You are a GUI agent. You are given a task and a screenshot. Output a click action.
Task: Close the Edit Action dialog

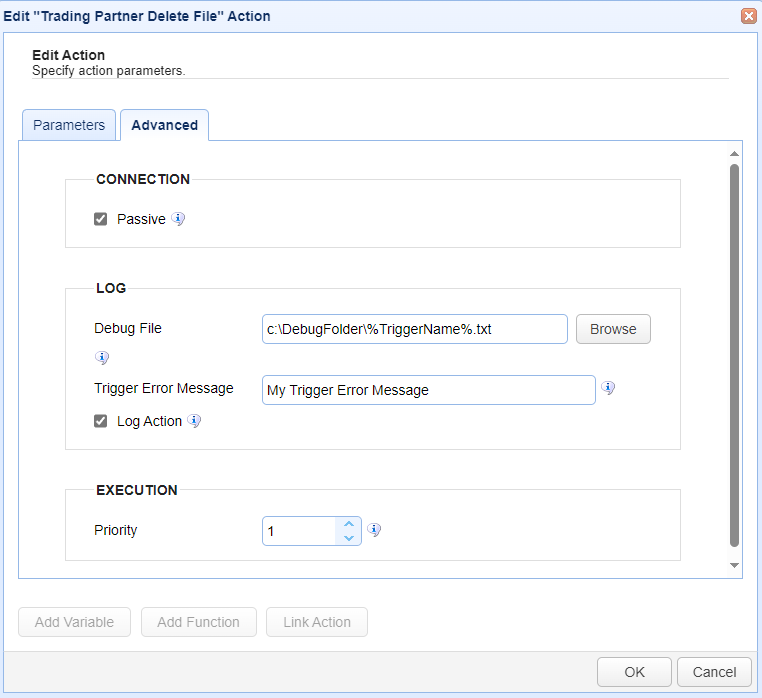(747, 16)
